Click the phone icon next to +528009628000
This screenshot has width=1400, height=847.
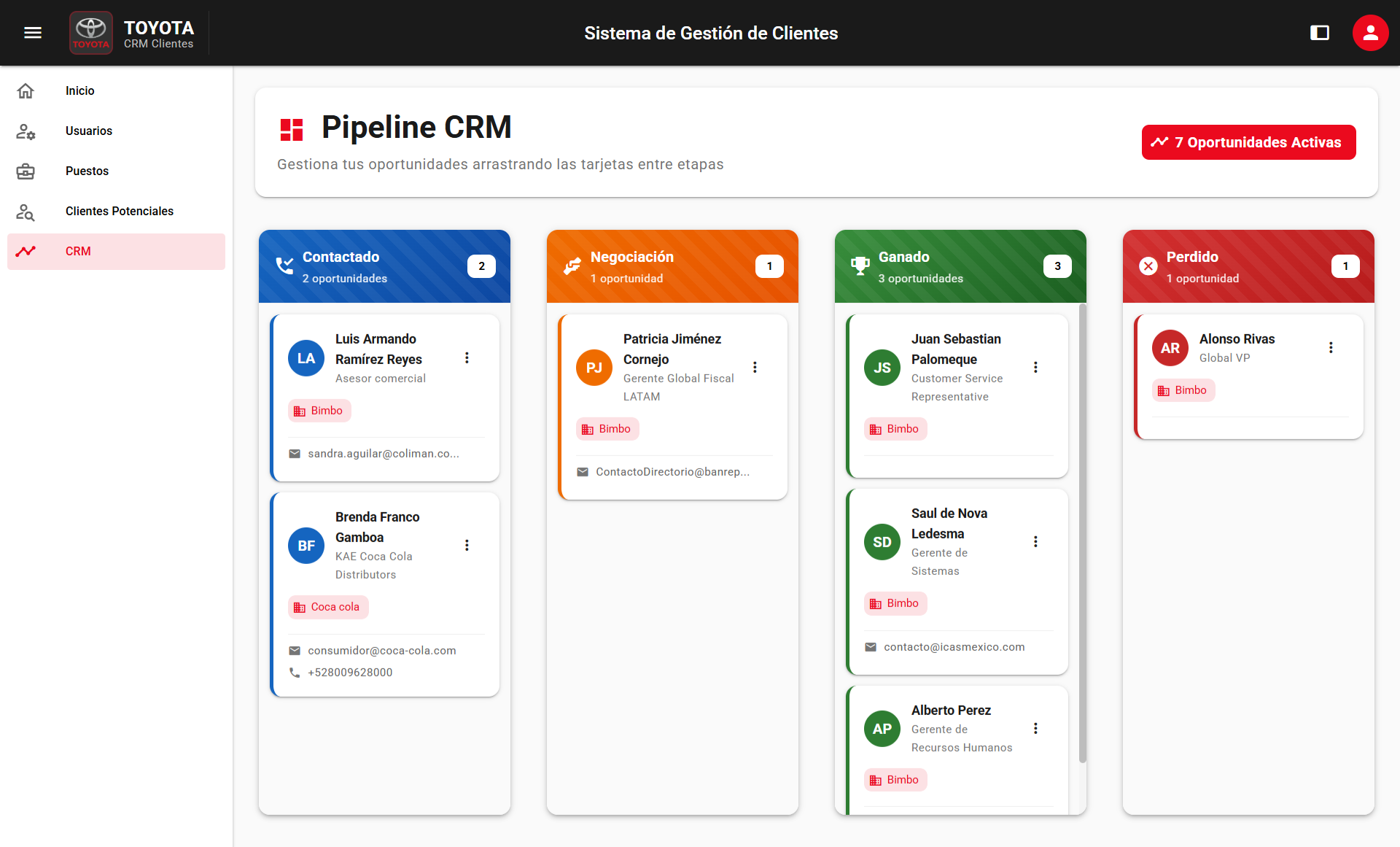tap(295, 672)
